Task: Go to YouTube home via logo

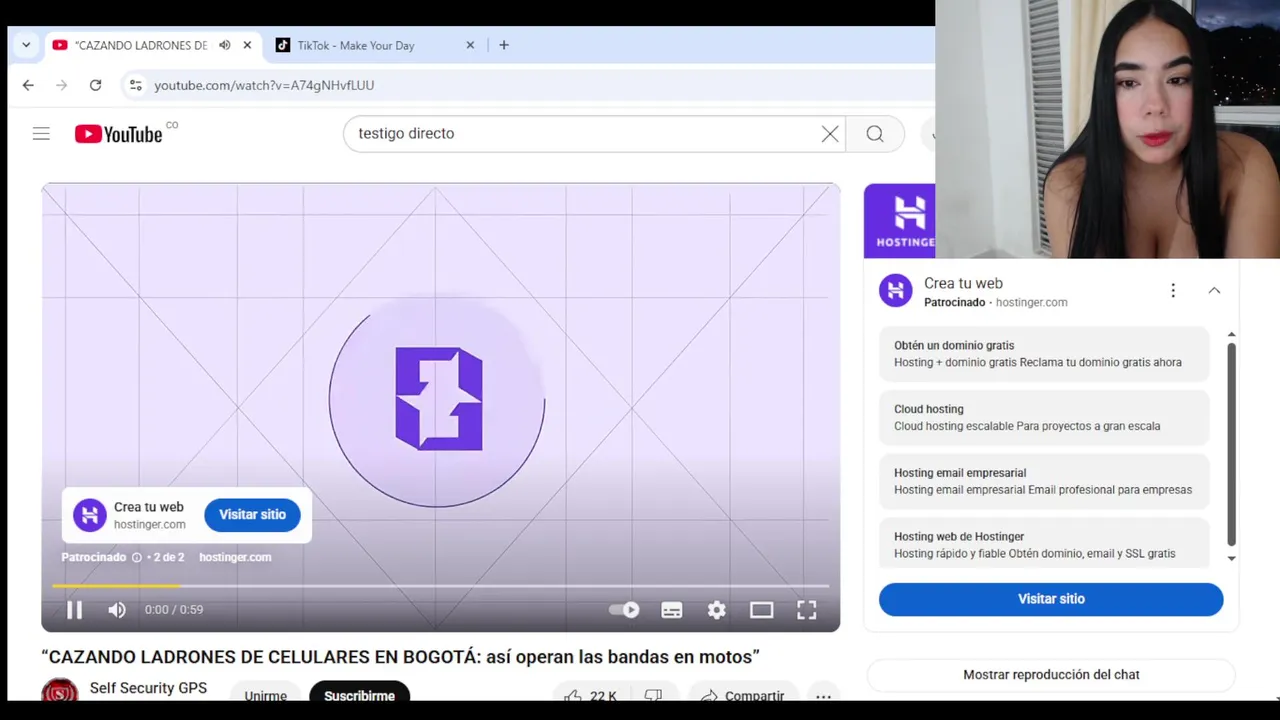Action: [x=119, y=134]
